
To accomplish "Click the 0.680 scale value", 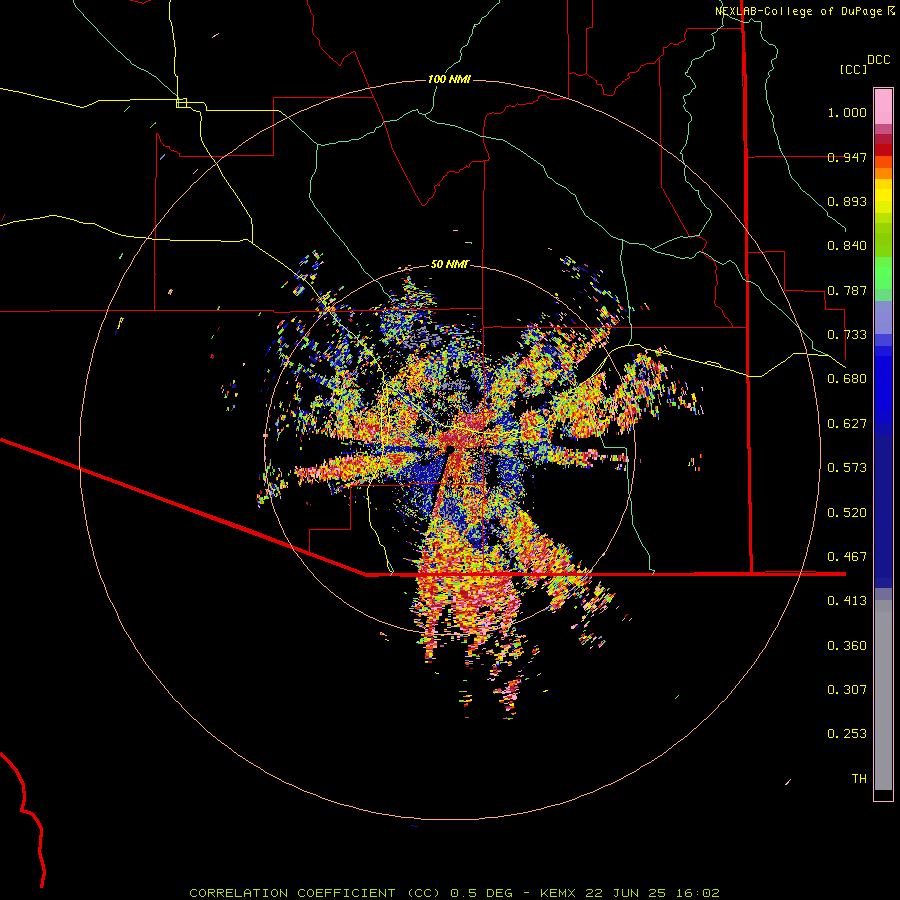I will (847, 379).
